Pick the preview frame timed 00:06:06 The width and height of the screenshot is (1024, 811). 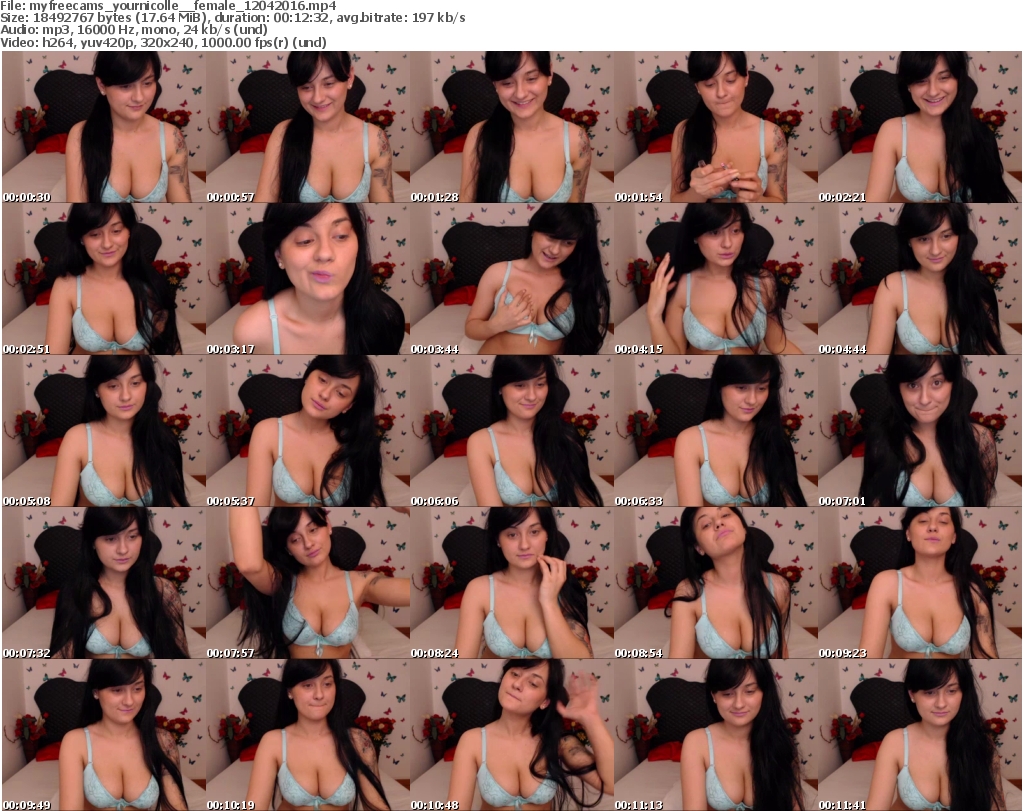(512, 431)
